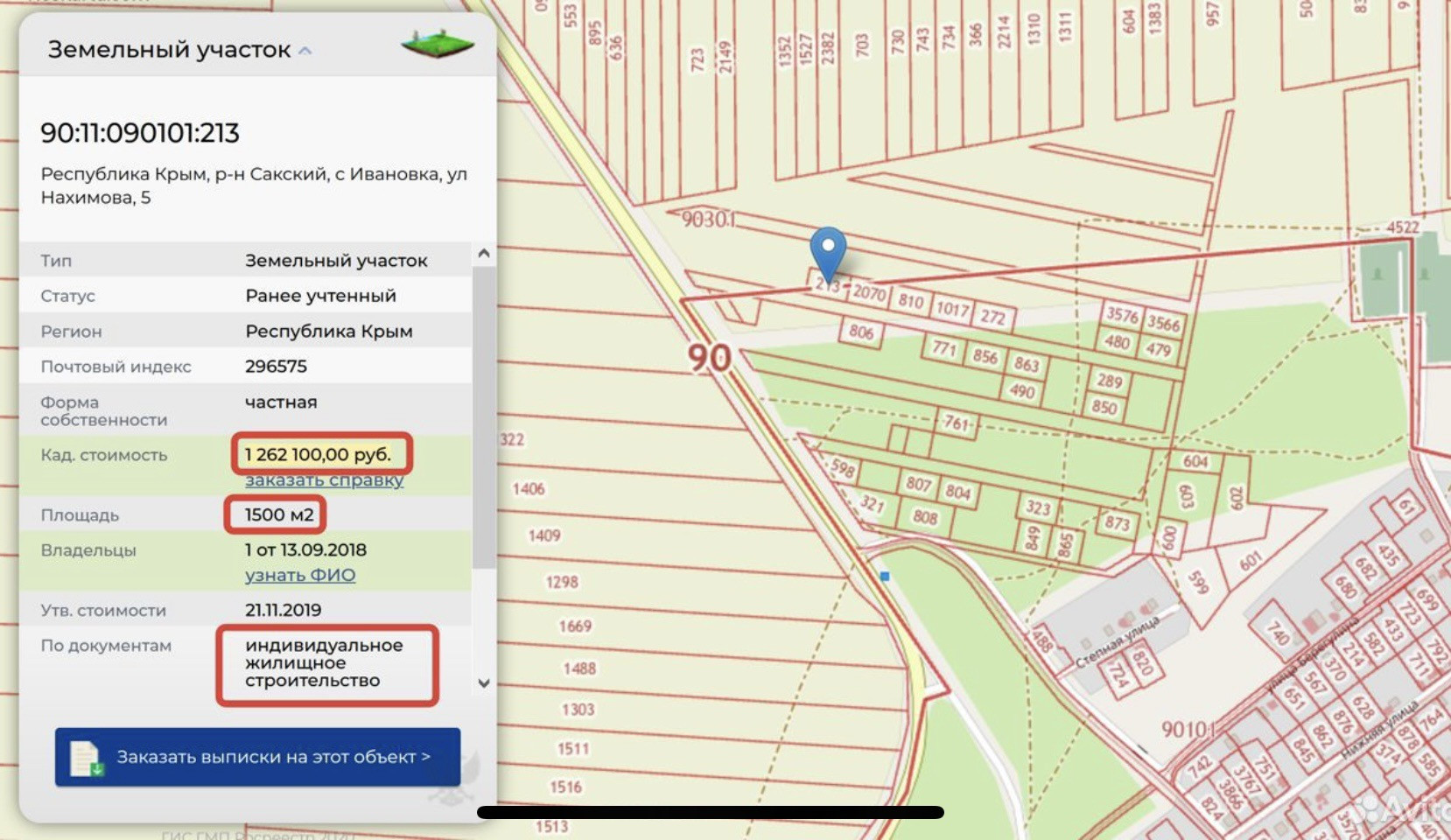Image resolution: width=1451 pixels, height=840 pixels.
Task: Click the property details scrollbar thumb
Action: 483,416
